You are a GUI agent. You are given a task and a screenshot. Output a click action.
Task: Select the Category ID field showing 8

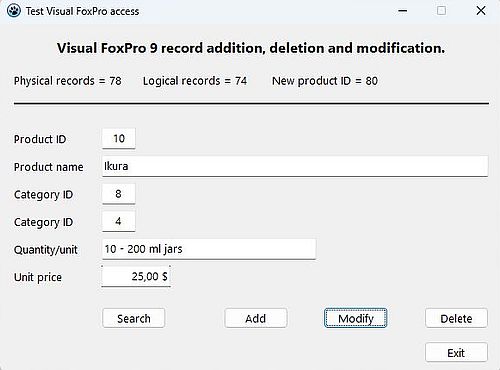pos(119,194)
